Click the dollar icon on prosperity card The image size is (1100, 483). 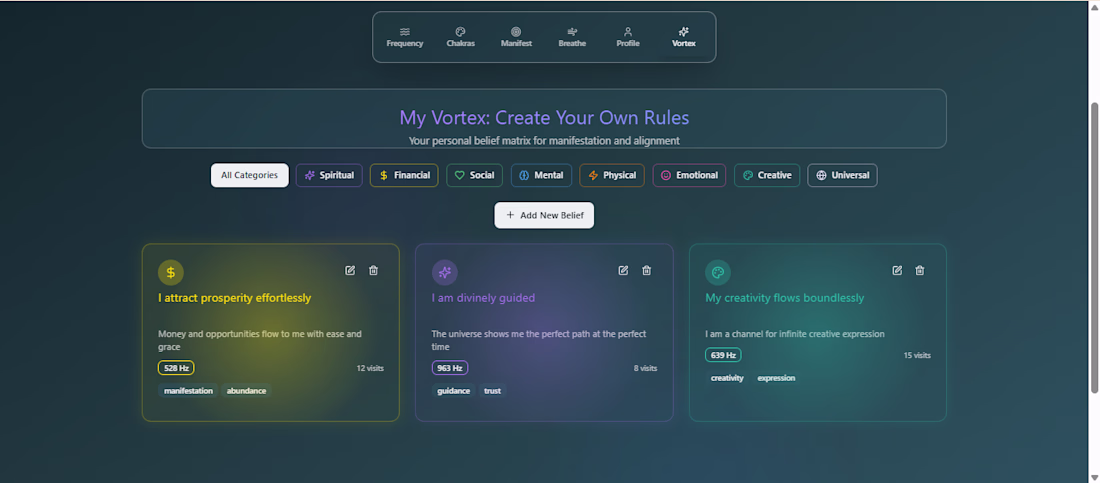coord(170,272)
